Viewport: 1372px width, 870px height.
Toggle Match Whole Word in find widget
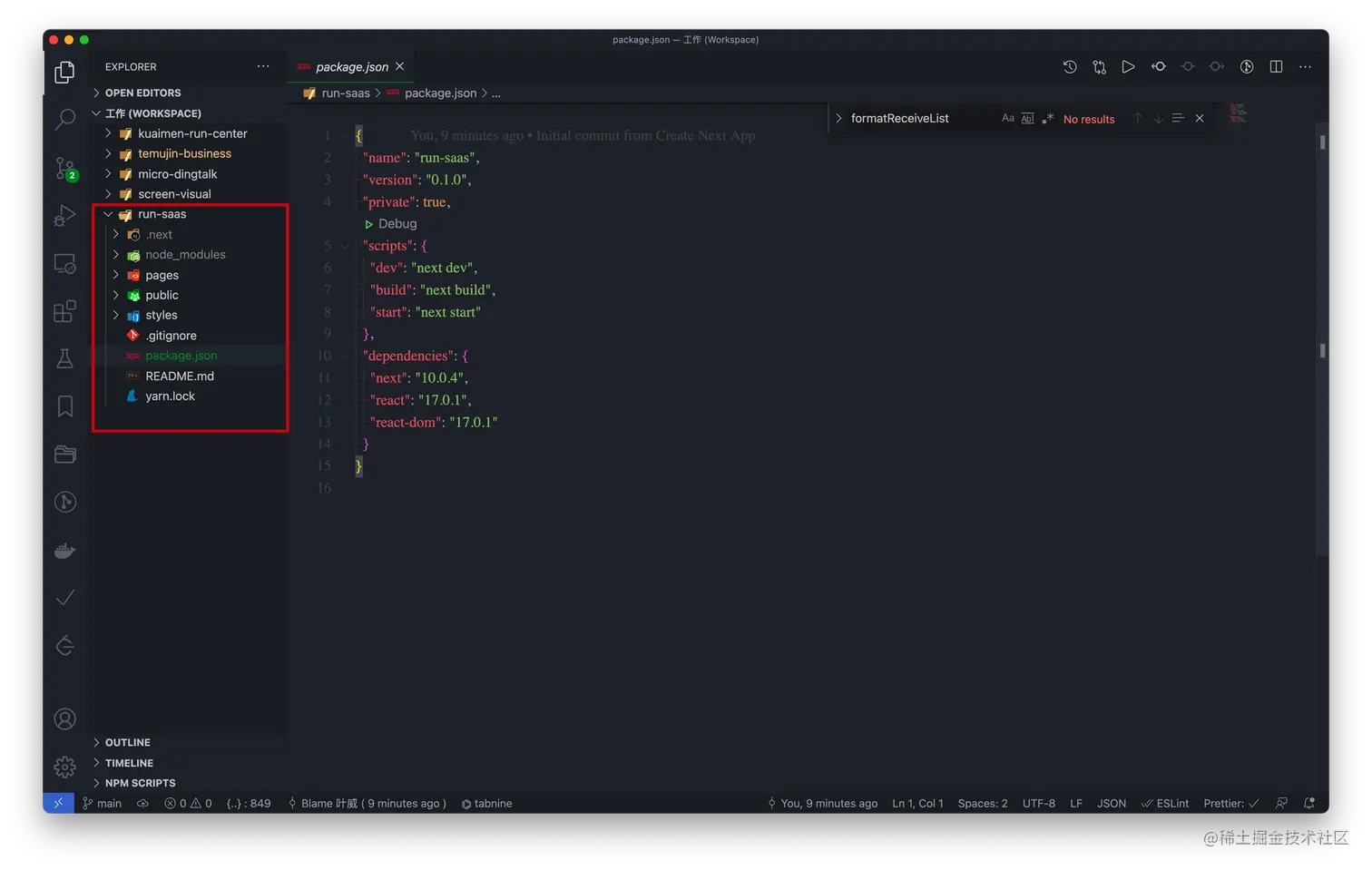[1027, 118]
